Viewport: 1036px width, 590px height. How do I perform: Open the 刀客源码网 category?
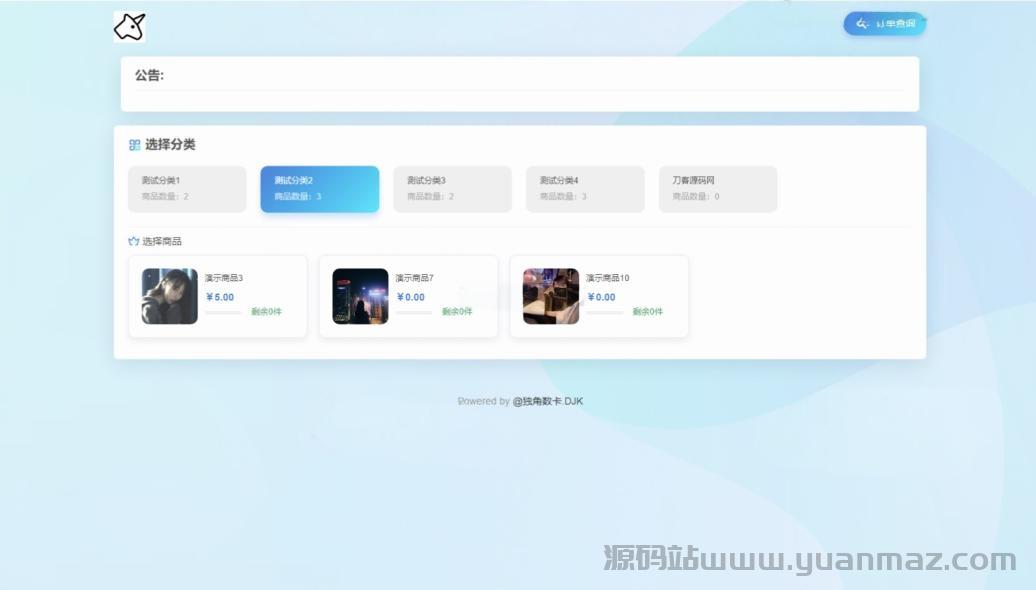point(717,189)
